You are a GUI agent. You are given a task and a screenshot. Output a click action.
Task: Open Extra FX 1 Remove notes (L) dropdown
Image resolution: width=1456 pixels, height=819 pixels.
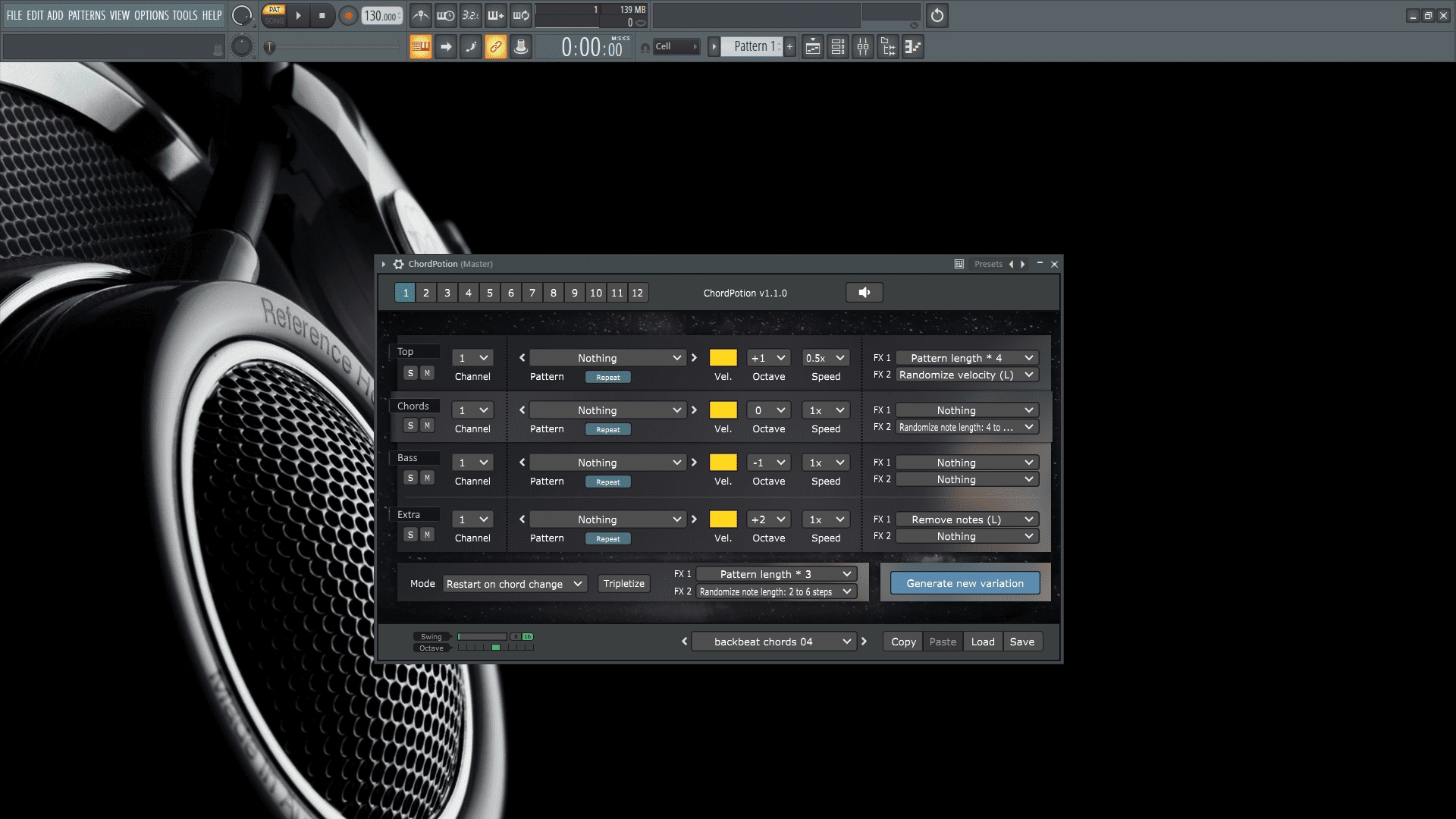click(x=967, y=519)
